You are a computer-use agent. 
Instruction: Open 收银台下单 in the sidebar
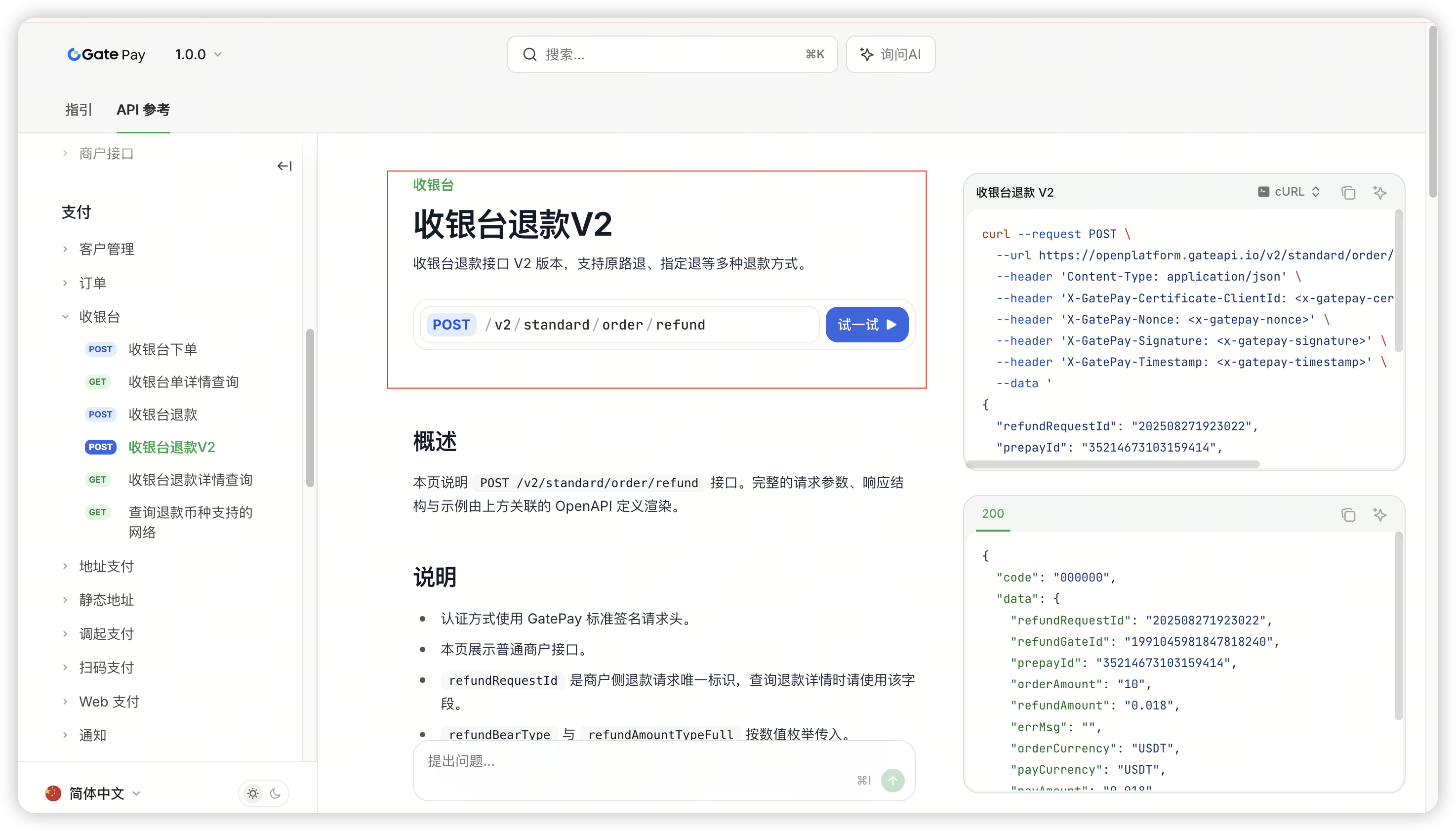pyautogui.click(x=162, y=349)
